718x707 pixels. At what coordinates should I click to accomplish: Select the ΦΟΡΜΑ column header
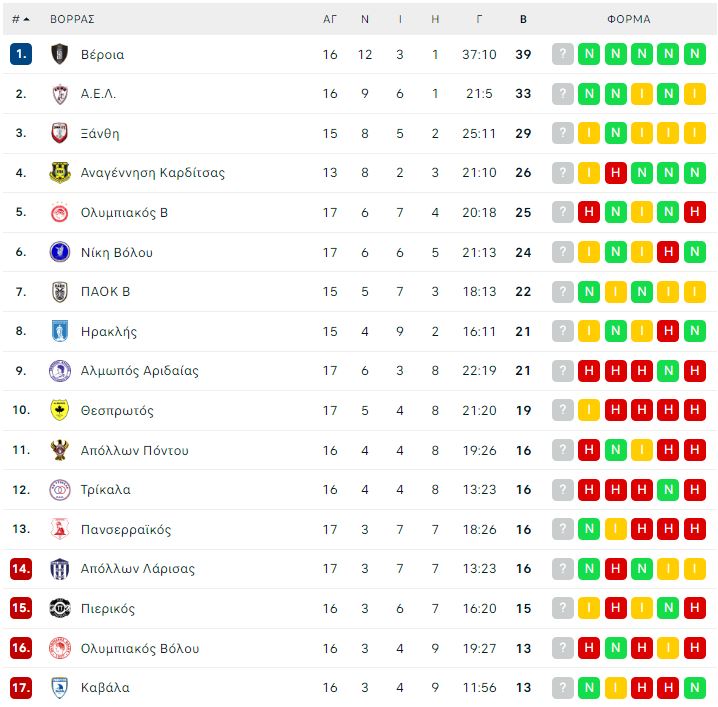(629, 19)
